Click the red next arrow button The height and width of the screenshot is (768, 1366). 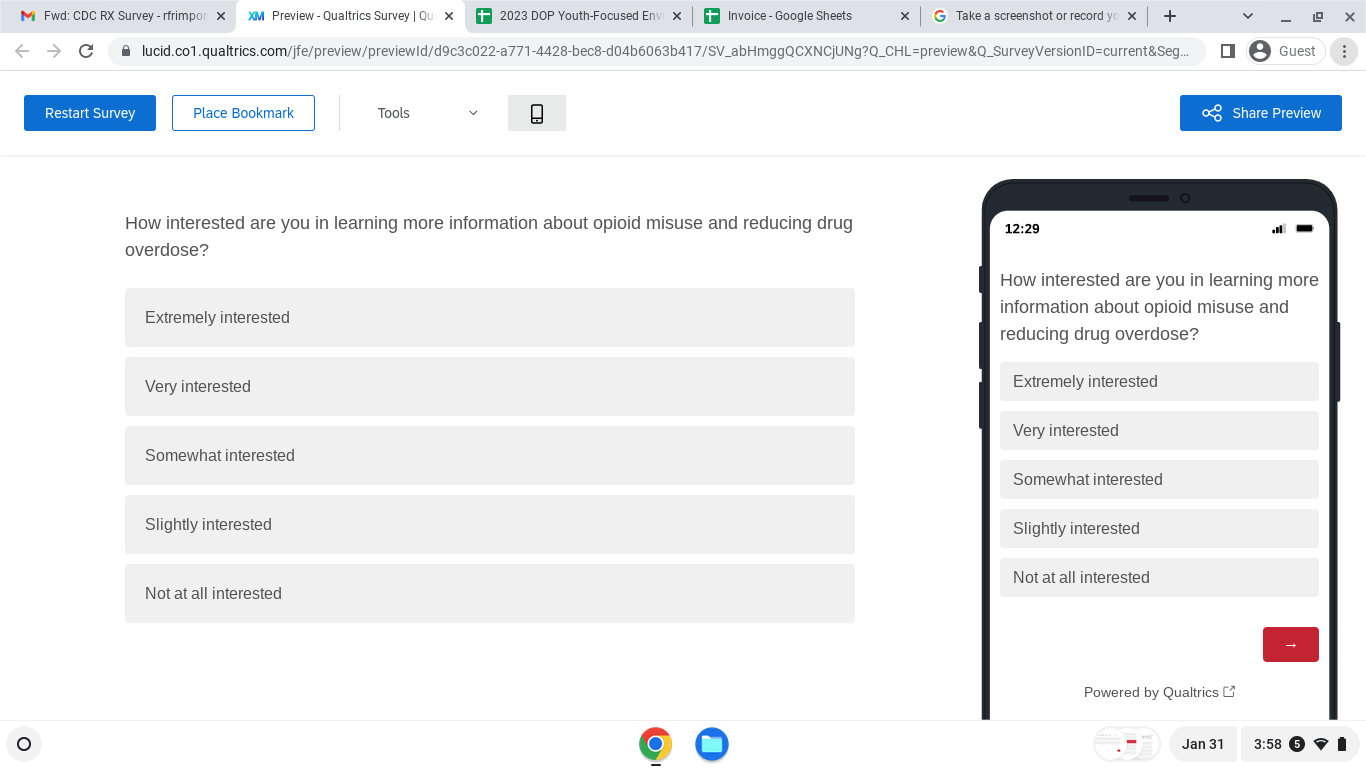1290,645
